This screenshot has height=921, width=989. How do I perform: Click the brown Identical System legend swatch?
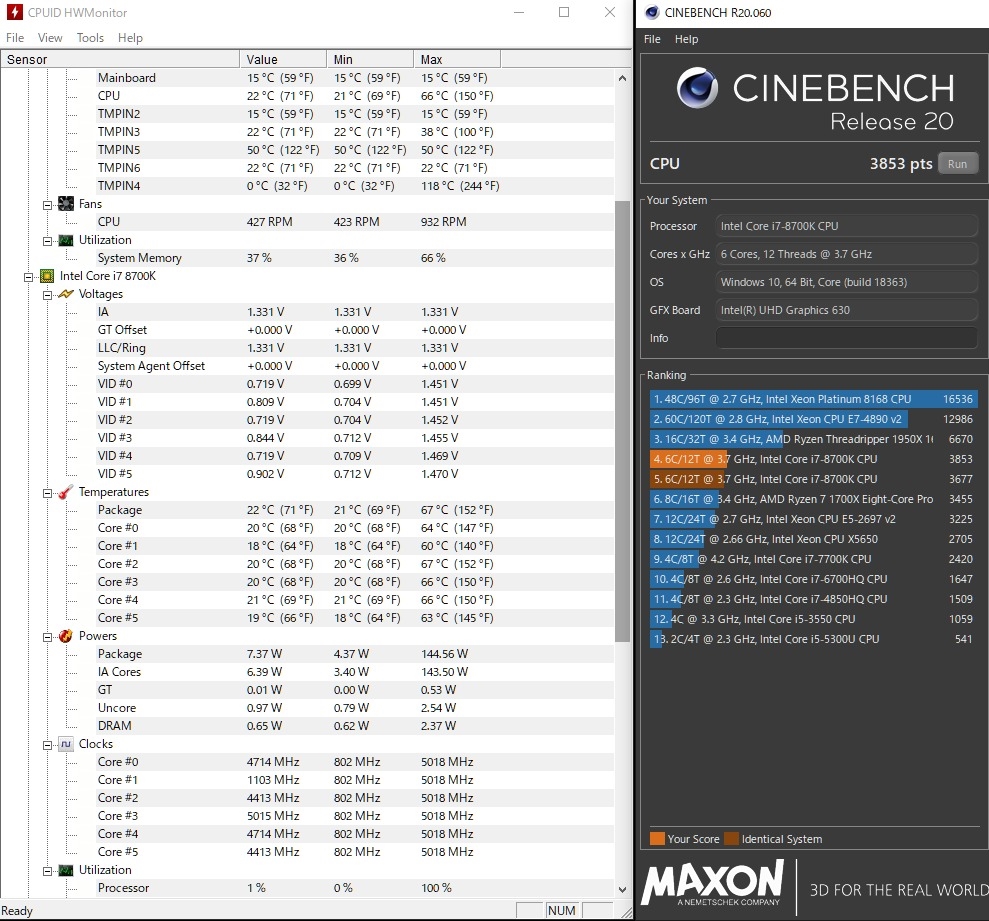pos(732,839)
